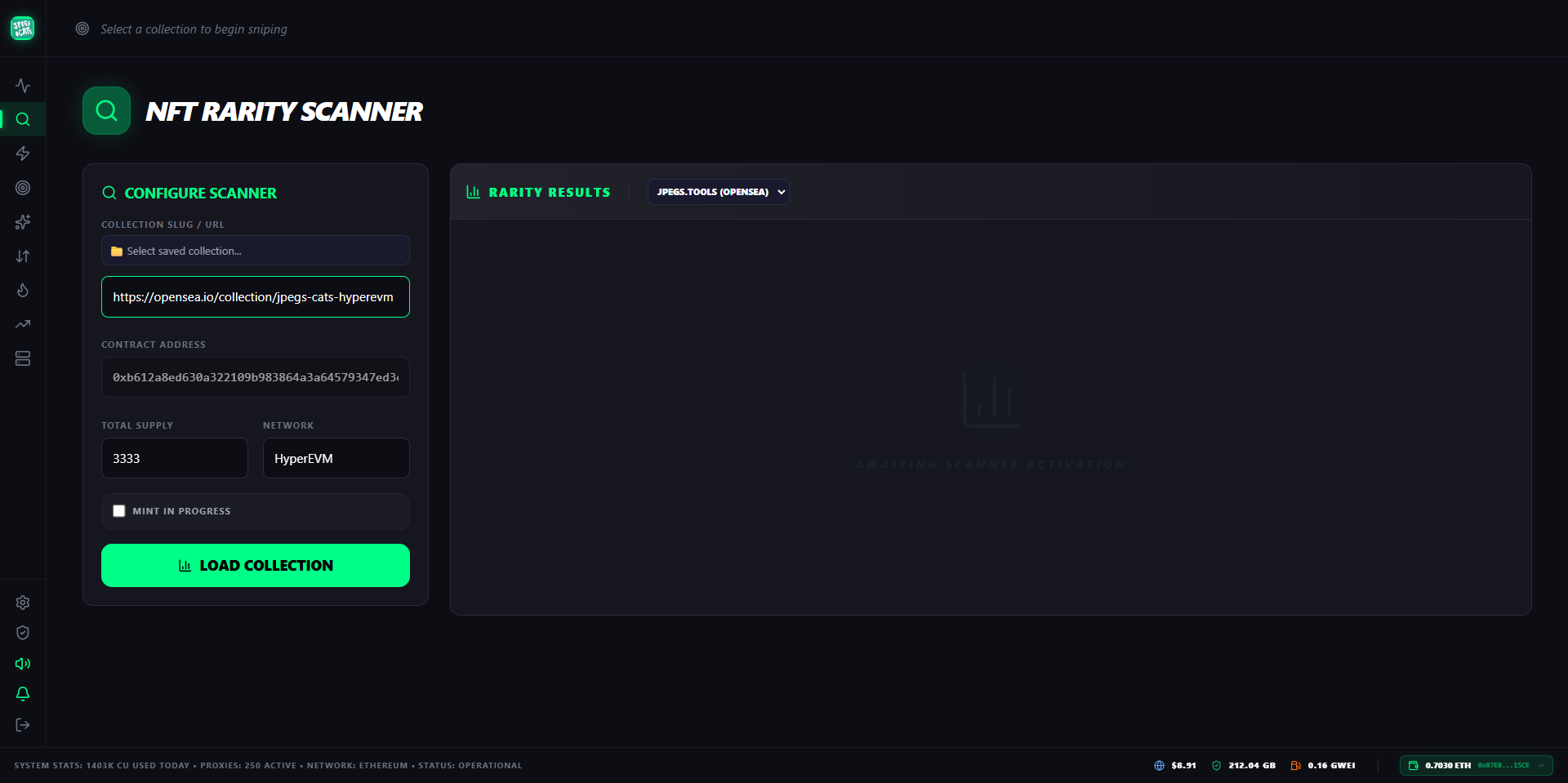Click the 0.16 GWEI gas value
1568x783 pixels.
pos(1331,766)
